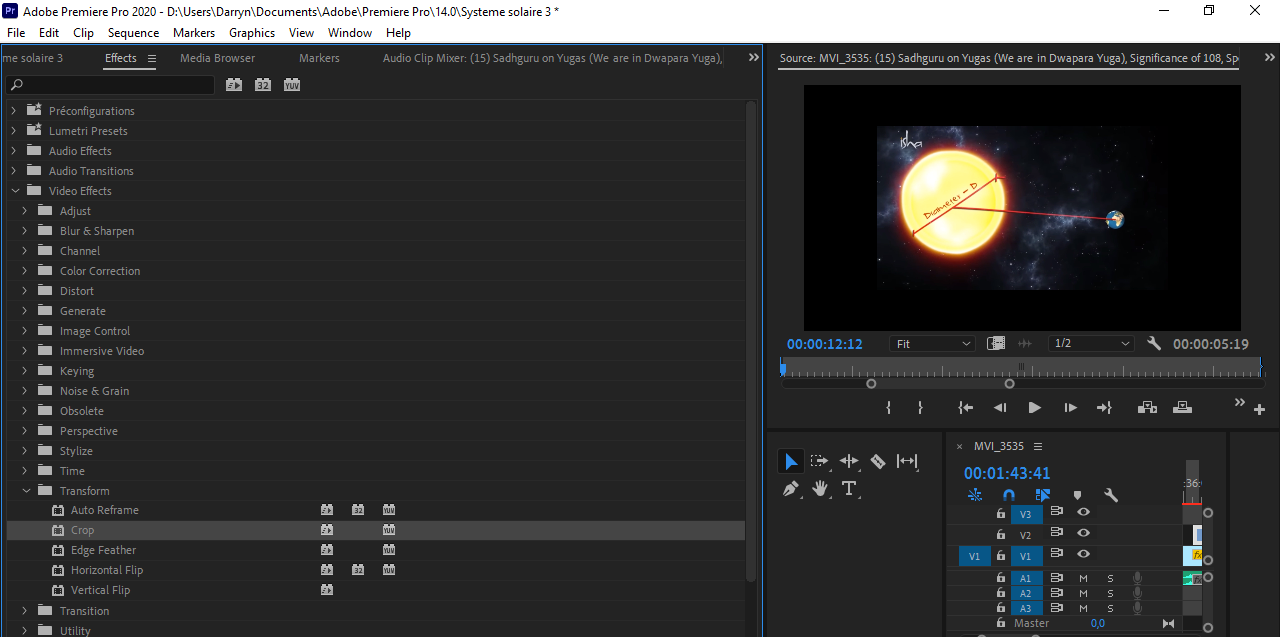Click the Add Marker button

pyautogui.click(x=1077, y=494)
